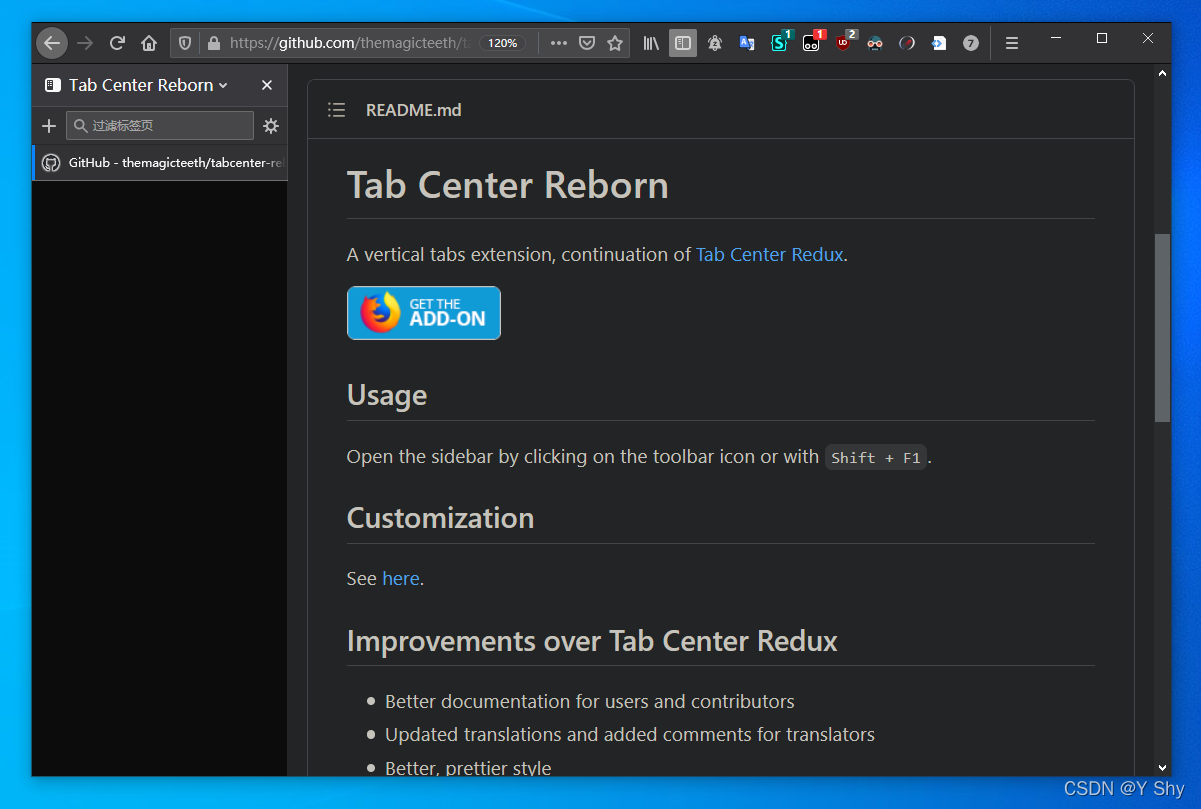Click the Tab Center Reborn heading
Screen dimensions: 1201x809
[x=508, y=185]
